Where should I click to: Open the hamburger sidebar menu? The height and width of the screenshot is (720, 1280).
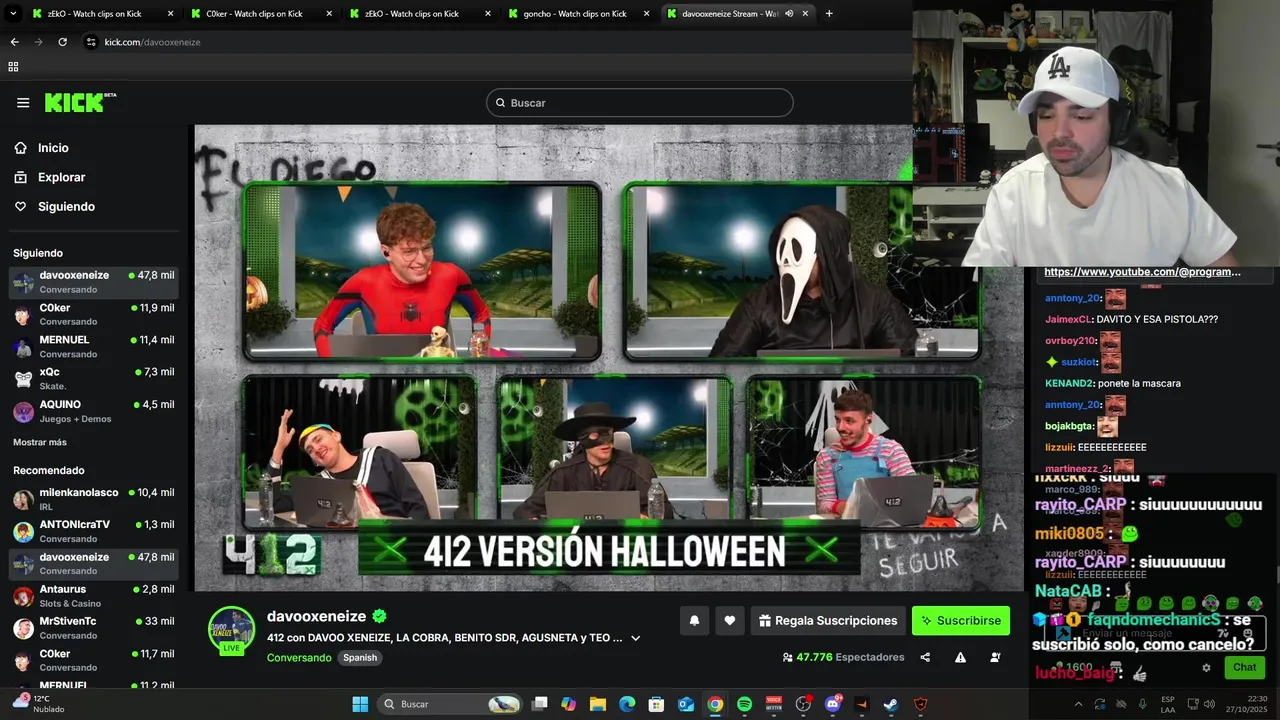point(23,103)
